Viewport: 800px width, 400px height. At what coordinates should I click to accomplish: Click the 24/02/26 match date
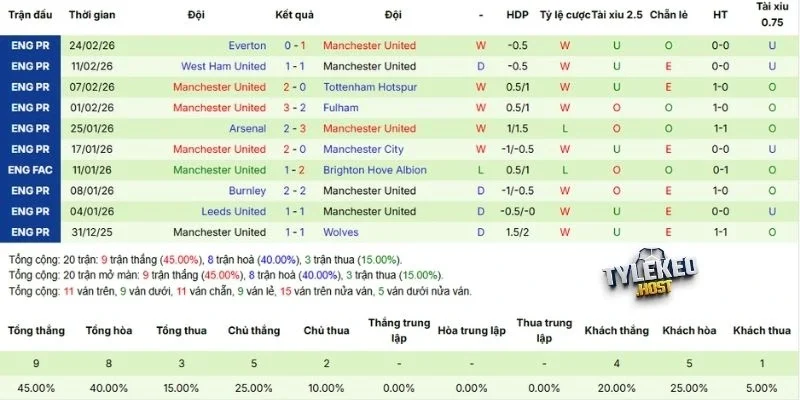click(92, 45)
